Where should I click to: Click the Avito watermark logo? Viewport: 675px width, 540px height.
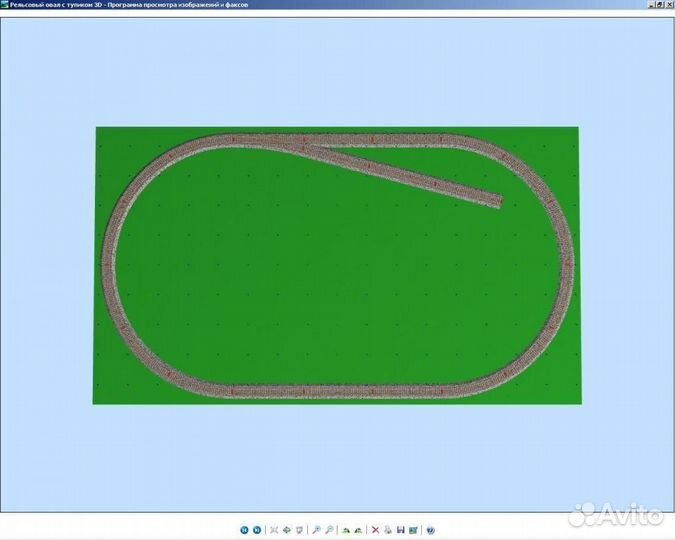click(x=616, y=516)
